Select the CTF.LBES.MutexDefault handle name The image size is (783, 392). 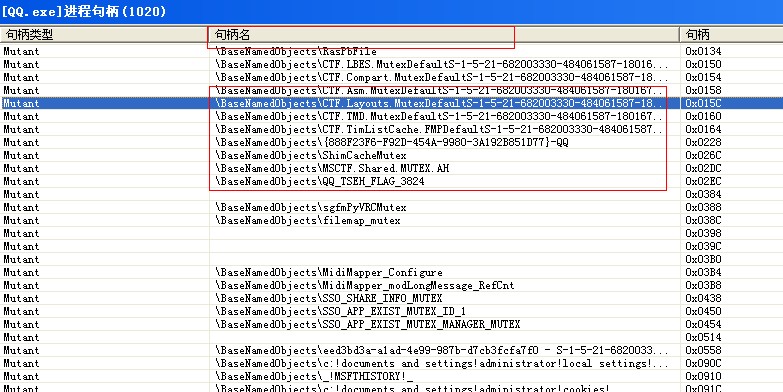(x=441, y=64)
